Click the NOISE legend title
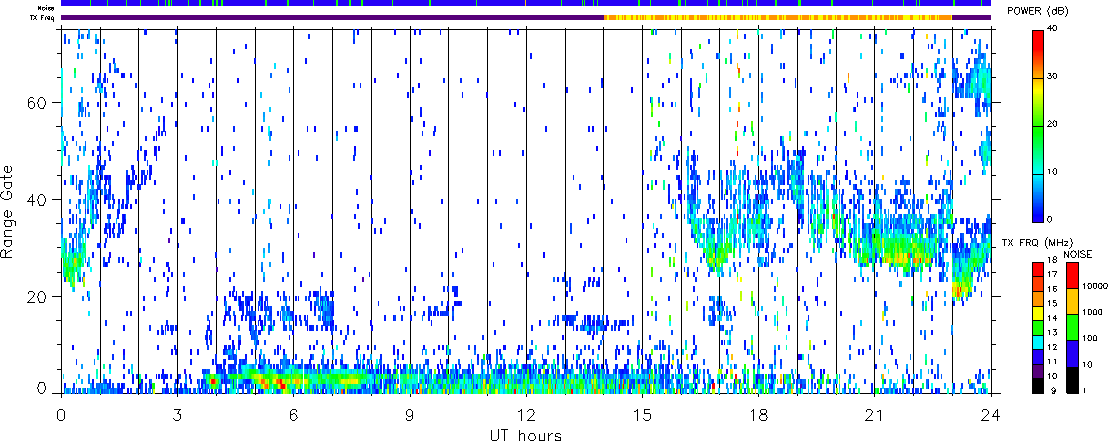The width and height of the screenshot is (1108, 441). click(1078, 254)
